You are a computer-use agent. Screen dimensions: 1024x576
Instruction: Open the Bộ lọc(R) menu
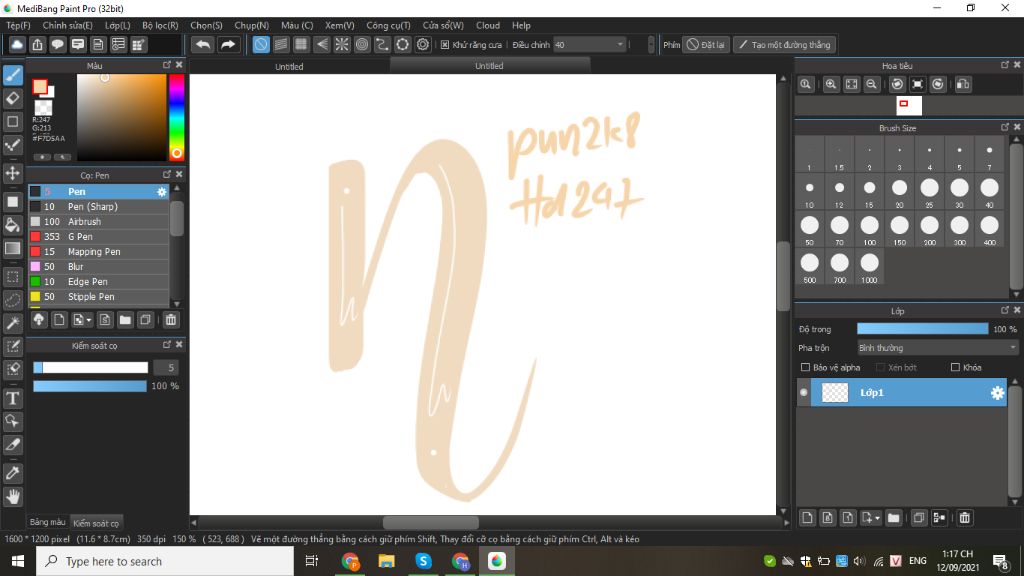pyautogui.click(x=160, y=25)
